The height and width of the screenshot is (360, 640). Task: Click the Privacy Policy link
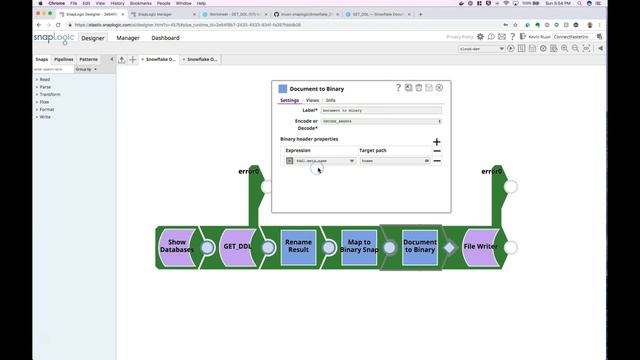460,37
